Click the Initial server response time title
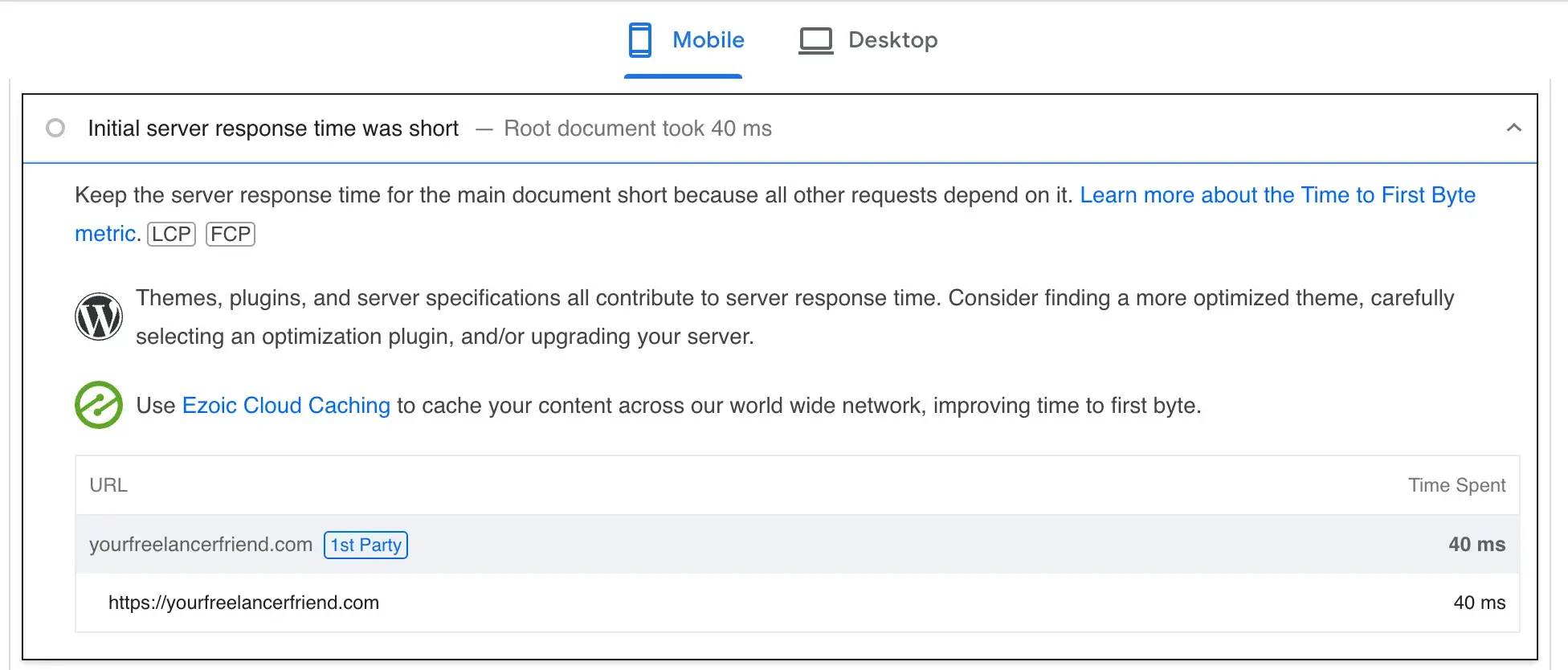 (273, 129)
